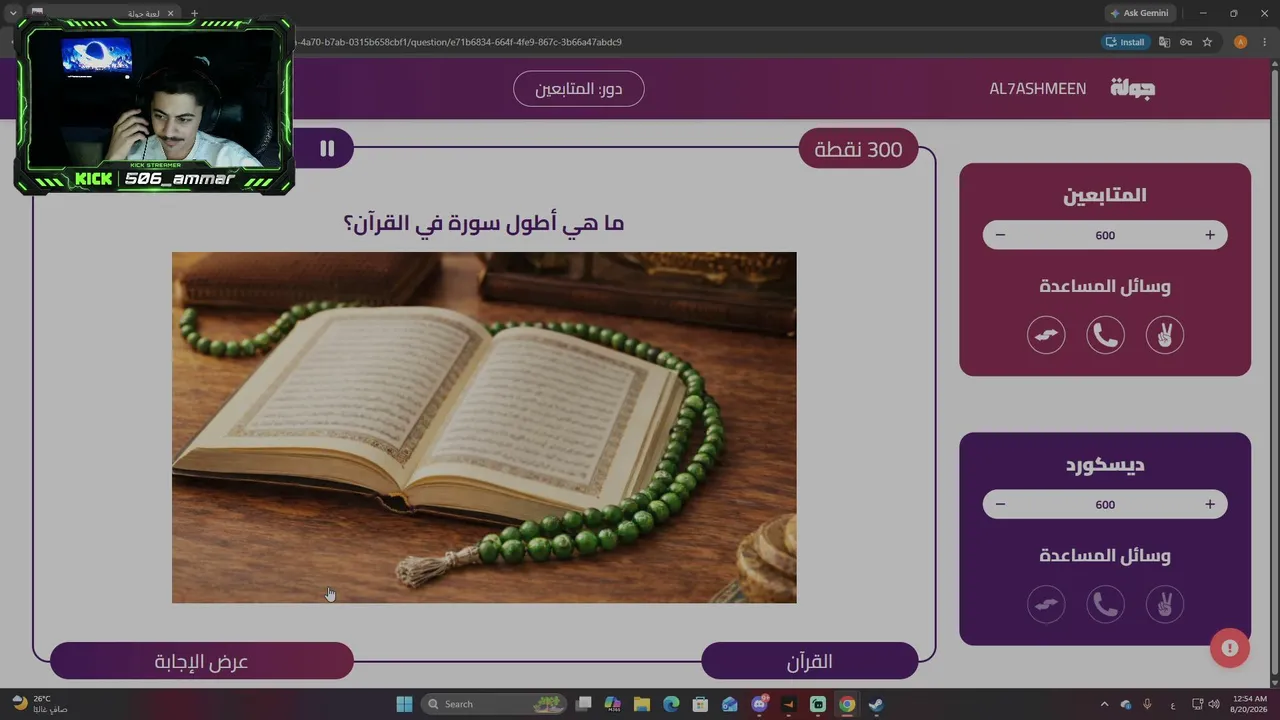Open the Chrome profile avatar
Viewport: 1280px width, 720px height.
click(1240, 42)
